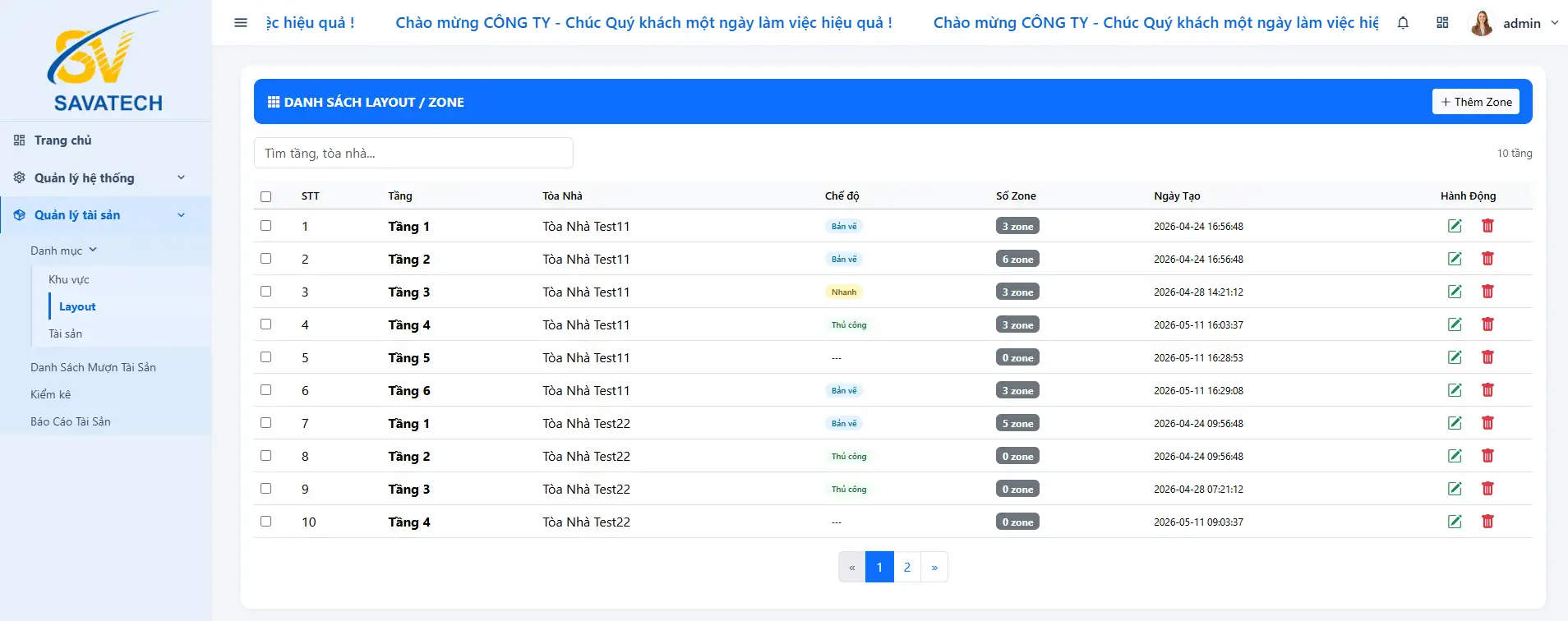Image resolution: width=1568 pixels, height=621 pixels.
Task: Open Báo Cáo Tài Sản menu item
Action: pos(71,421)
